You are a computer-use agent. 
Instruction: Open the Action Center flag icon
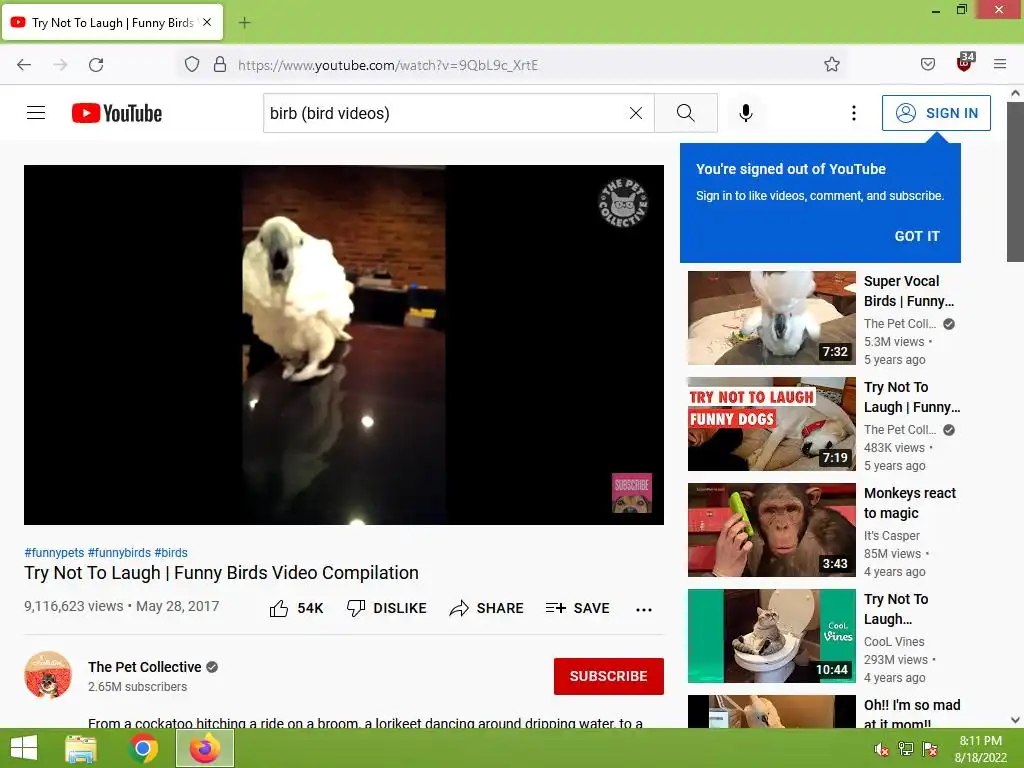click(930, 749)
